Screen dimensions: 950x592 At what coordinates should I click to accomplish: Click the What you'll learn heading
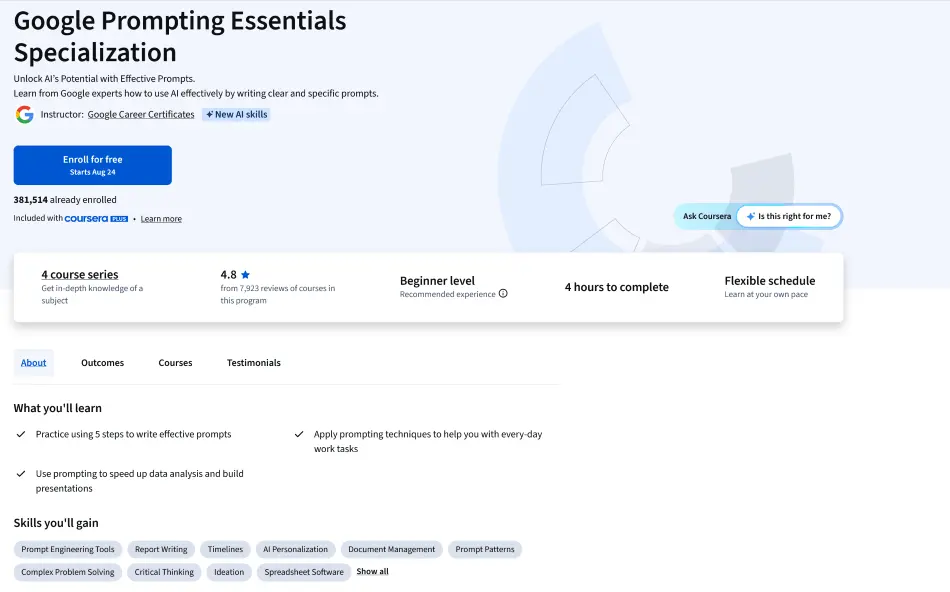pos(58,408)
